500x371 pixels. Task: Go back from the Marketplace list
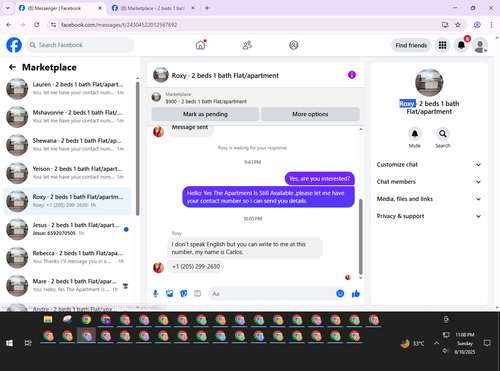12,67
